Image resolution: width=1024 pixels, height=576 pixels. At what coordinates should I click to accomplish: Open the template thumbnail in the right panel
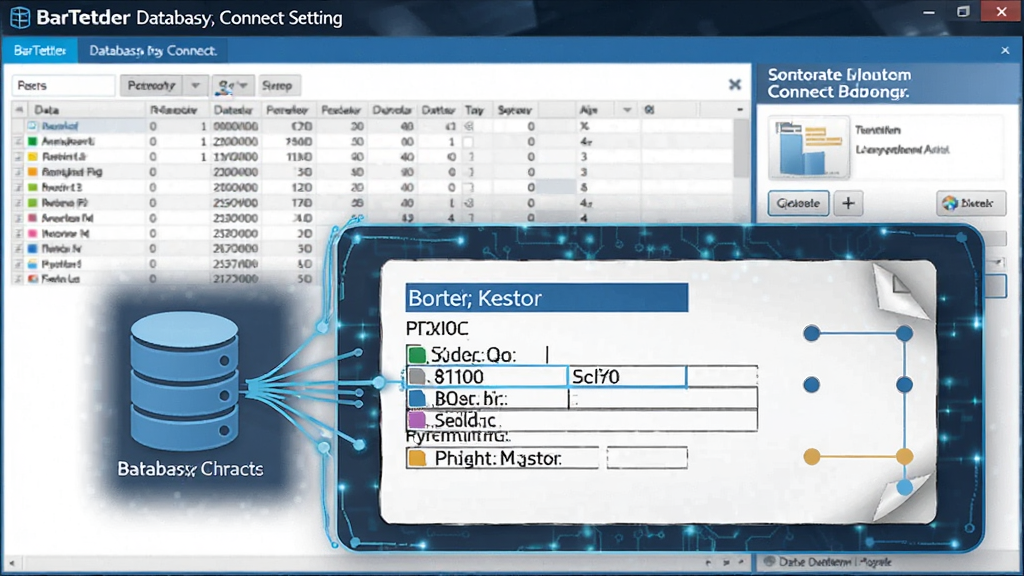coord(809,148)
